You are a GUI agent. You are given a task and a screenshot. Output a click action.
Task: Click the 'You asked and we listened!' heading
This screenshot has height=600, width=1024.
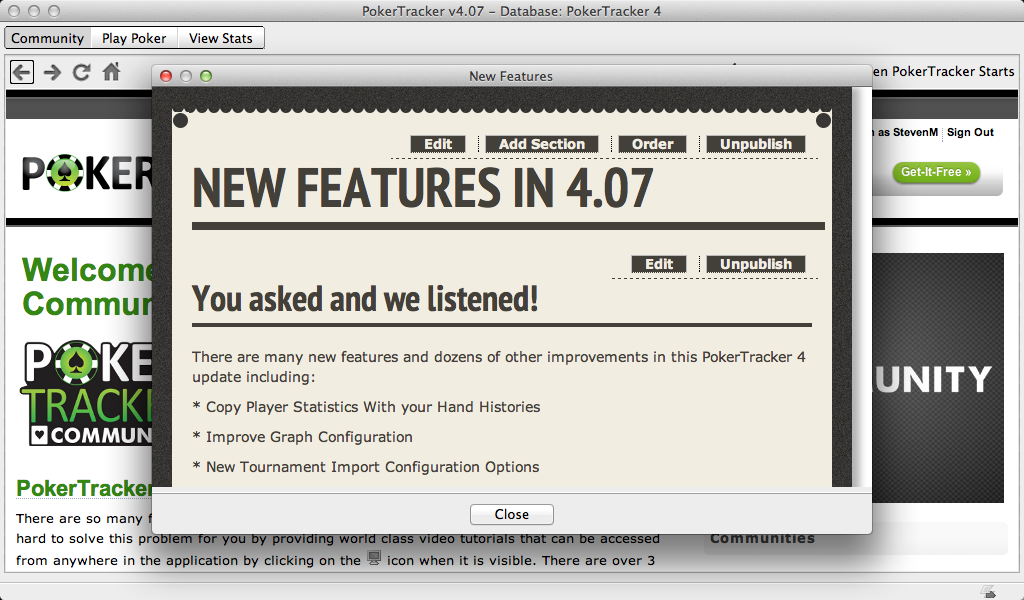point(364,299)
